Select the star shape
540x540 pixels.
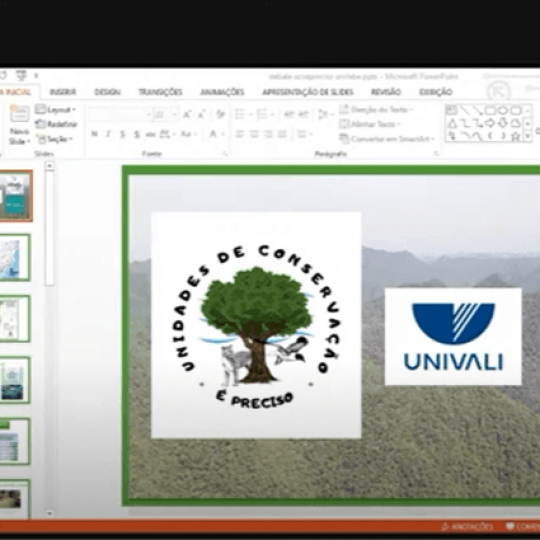click(x=516, y=137)
